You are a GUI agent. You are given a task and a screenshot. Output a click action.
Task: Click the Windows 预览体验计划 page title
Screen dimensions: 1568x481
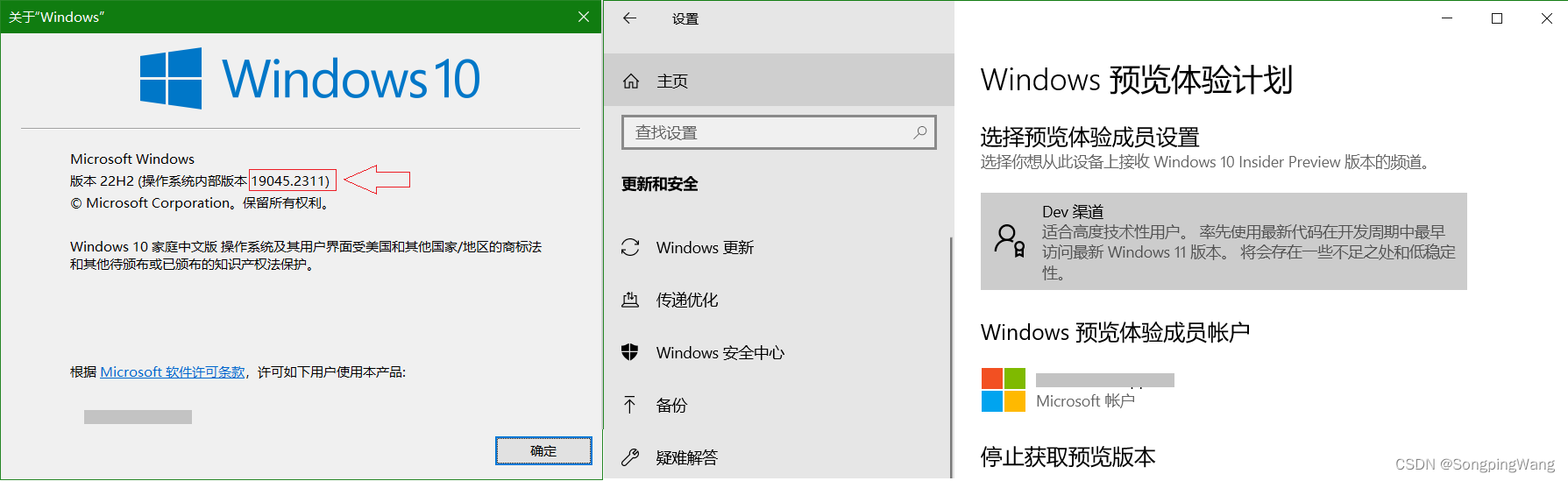pyautogui.click(x=1137, y=80)
